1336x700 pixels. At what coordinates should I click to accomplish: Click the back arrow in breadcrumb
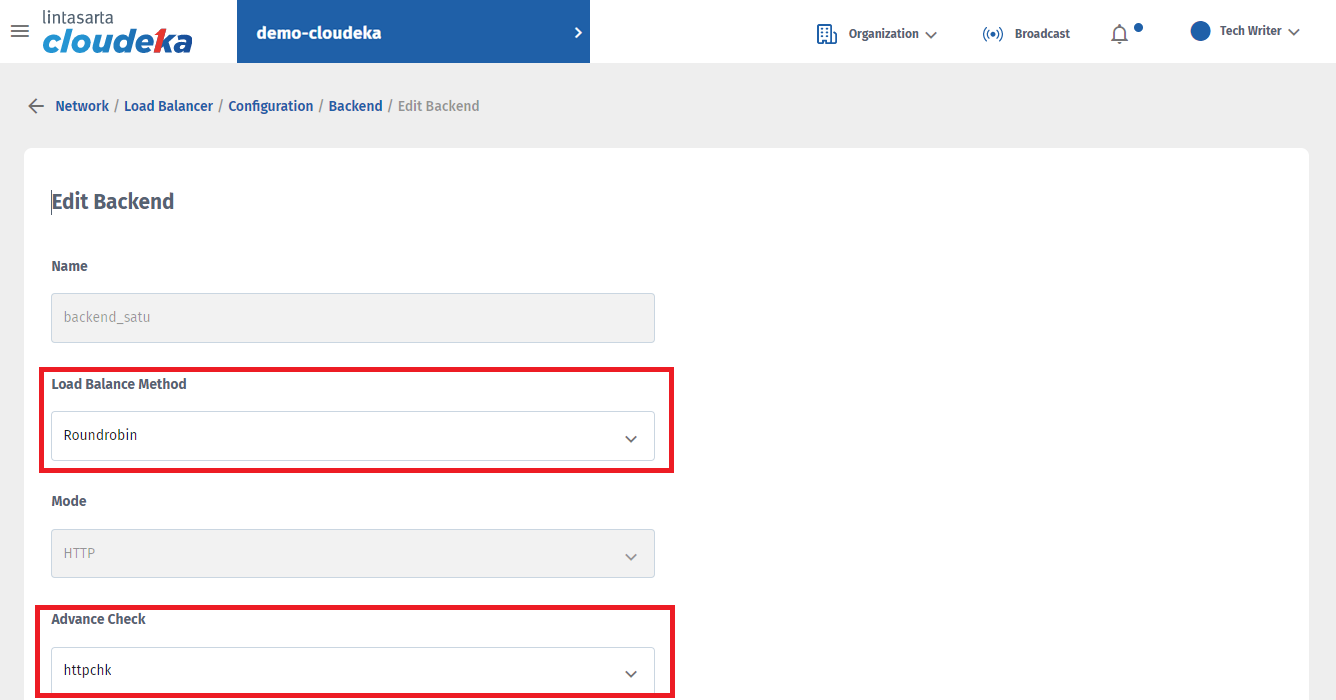coord(36,106)
